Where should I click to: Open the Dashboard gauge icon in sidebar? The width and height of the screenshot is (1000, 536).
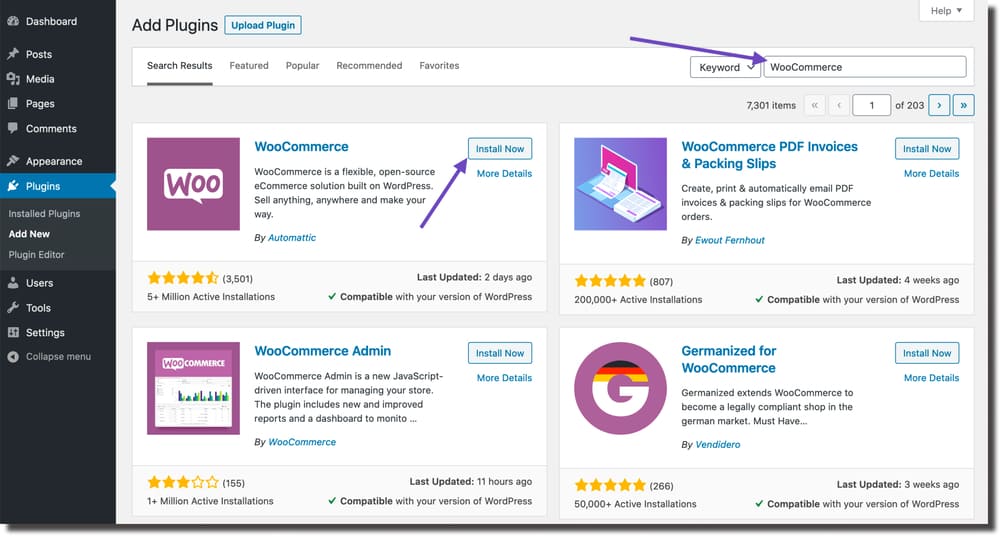[13, 21]
